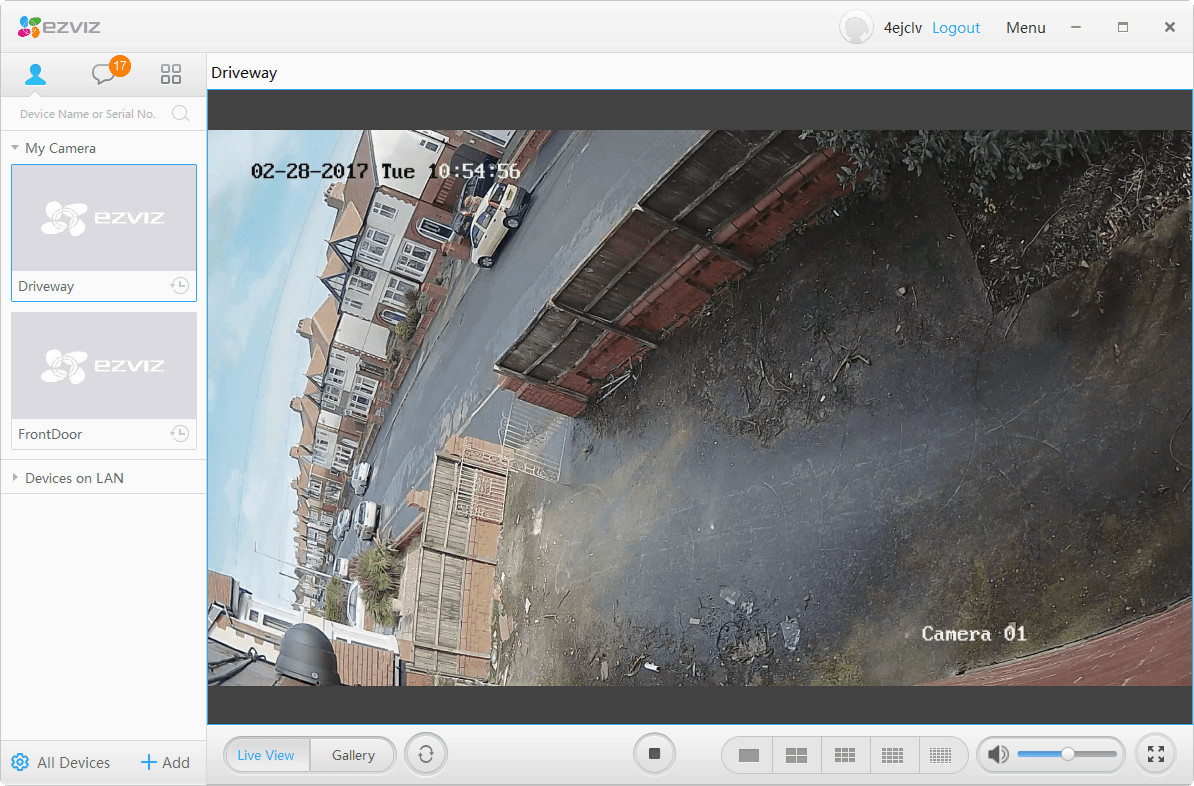1194x786 pixels.
Task: Switch to four-window layout
Action: tap(796, 755)
